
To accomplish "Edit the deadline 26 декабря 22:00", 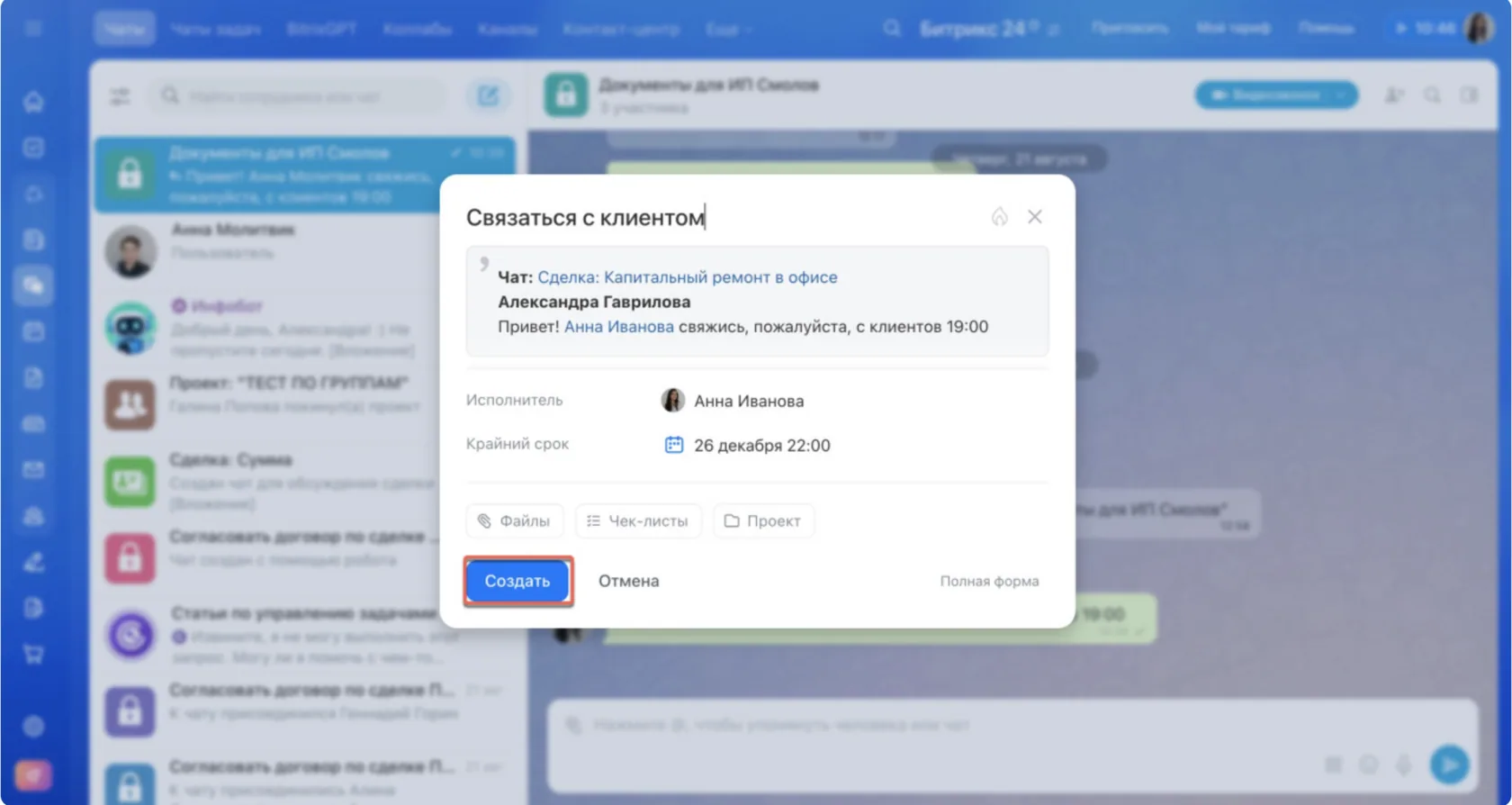I will [x=762, y=445].
